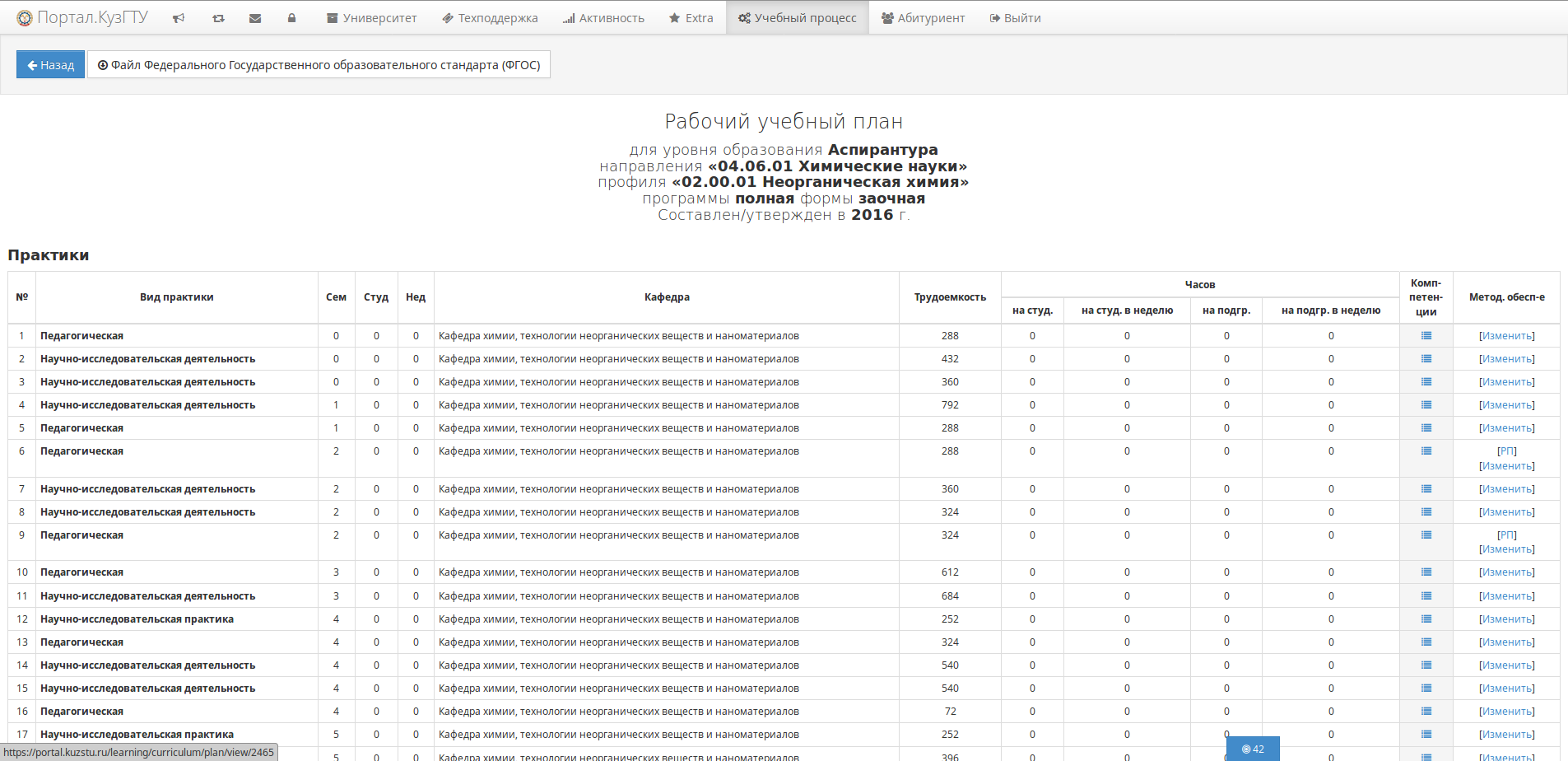Open competencies list icon for row 6
This screenshot has height=761, width=1568.
[x=1426, y=451]
